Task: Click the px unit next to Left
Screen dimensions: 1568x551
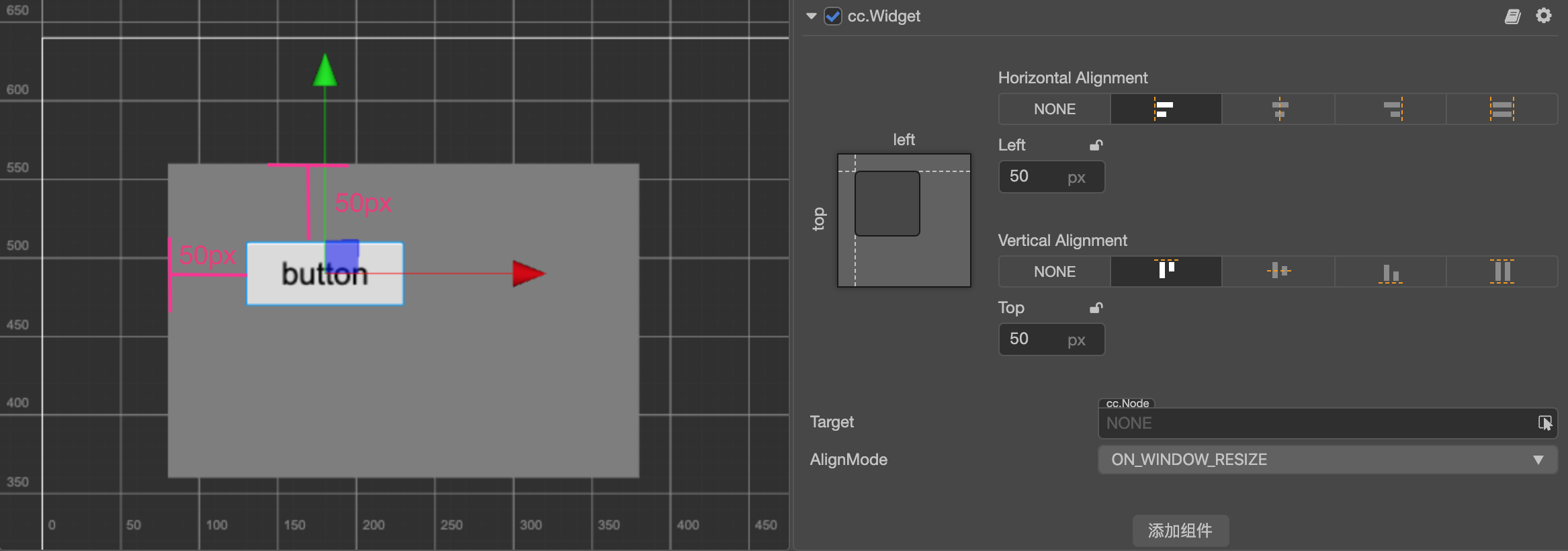Action: coord(1076,177)
